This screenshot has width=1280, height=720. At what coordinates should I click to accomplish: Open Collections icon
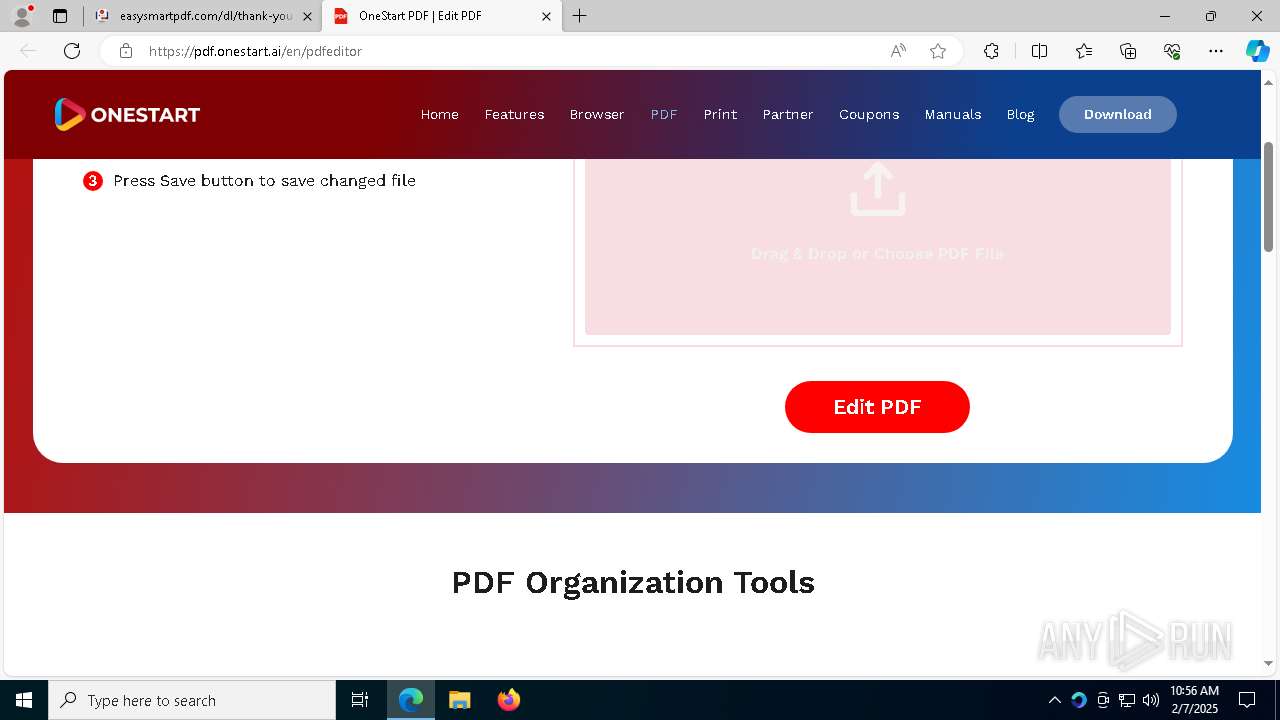pyautogui.click(x=1128, y=51)
